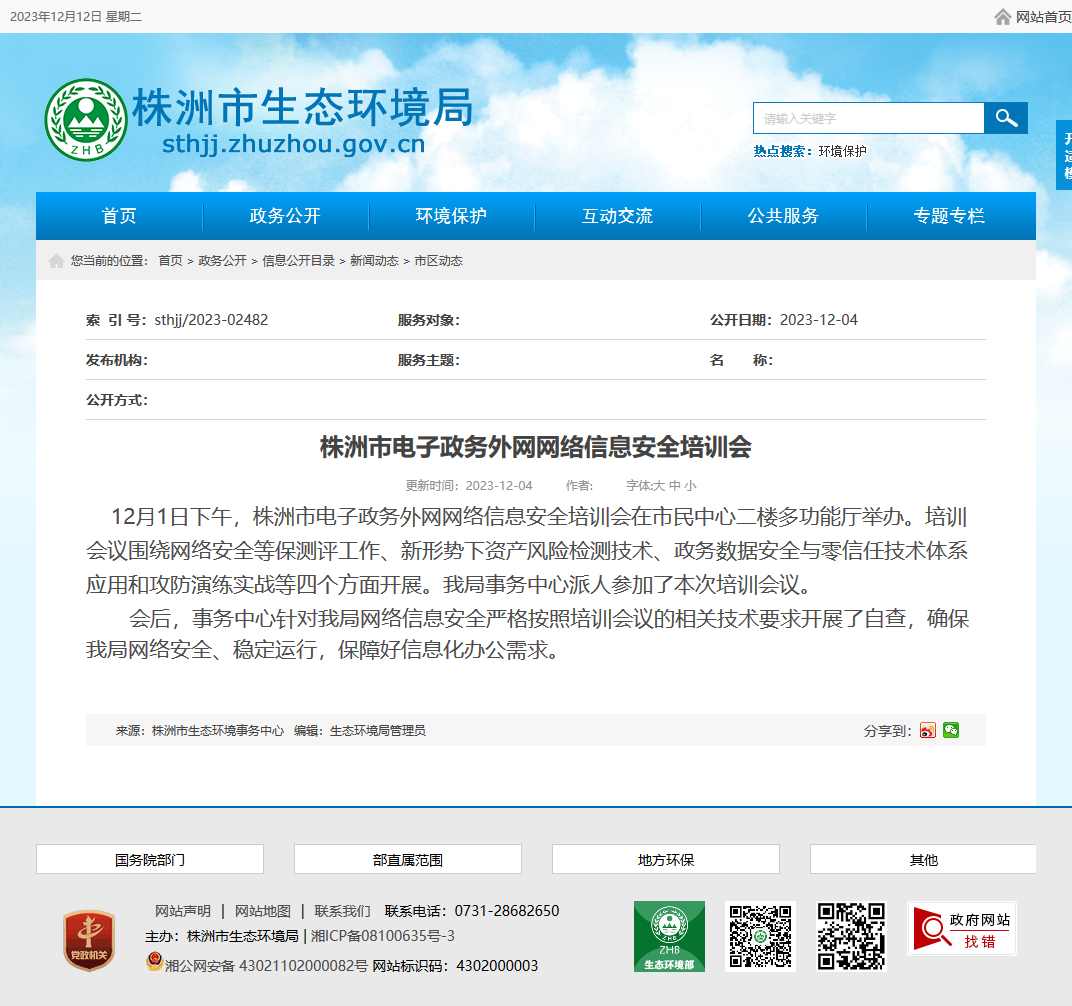This screenshot has height=1006, width=1072.
Task: Open the 网站地图 footer link
Action: 263,911
